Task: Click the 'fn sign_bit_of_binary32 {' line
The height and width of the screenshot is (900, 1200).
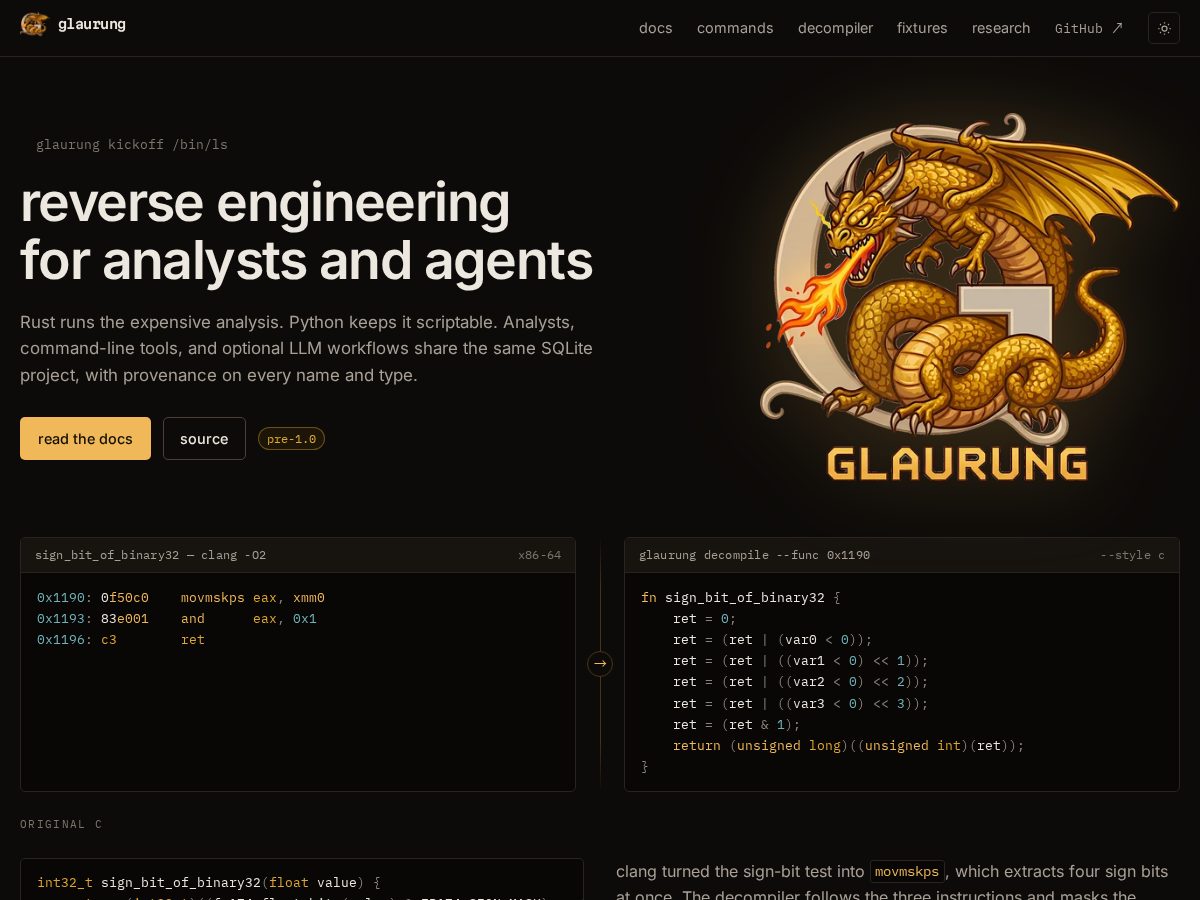Action: click(x=741, y=598)
